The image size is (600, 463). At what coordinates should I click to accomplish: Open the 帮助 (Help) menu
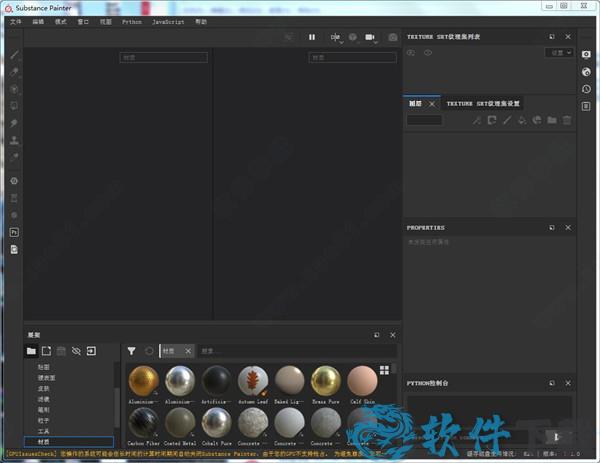pyautogui.click(x=201, y=22)
